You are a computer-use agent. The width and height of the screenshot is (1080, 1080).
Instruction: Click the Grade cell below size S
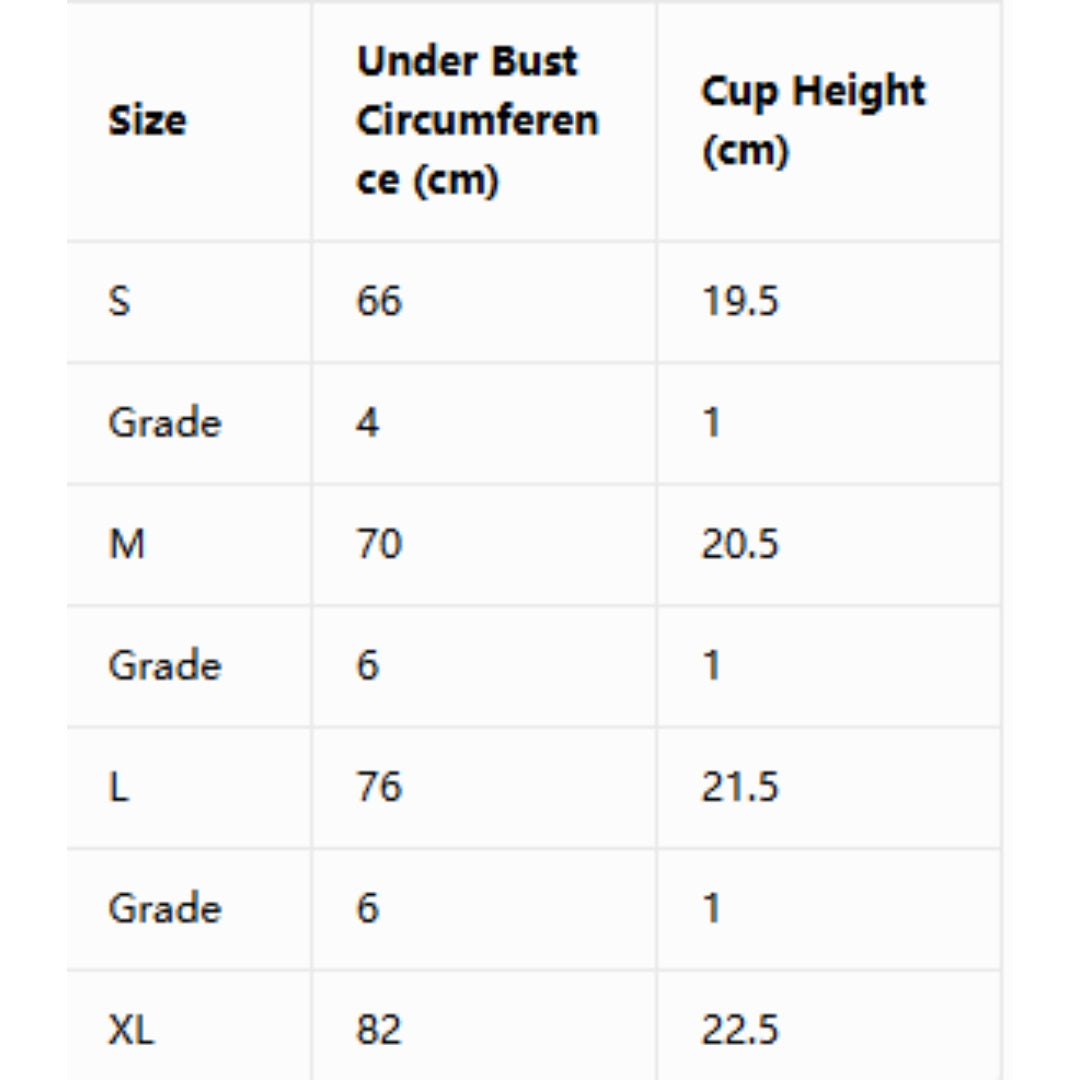coord(165,423)
